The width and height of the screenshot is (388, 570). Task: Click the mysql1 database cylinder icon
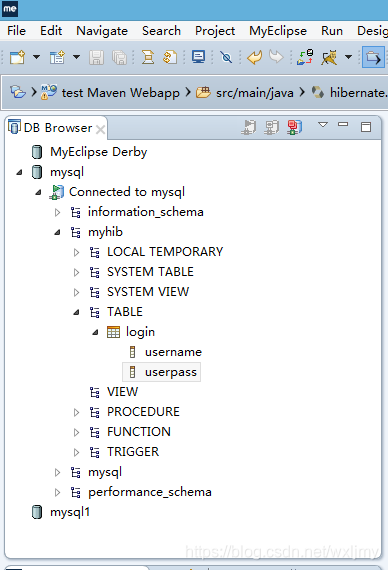[37, 512]
